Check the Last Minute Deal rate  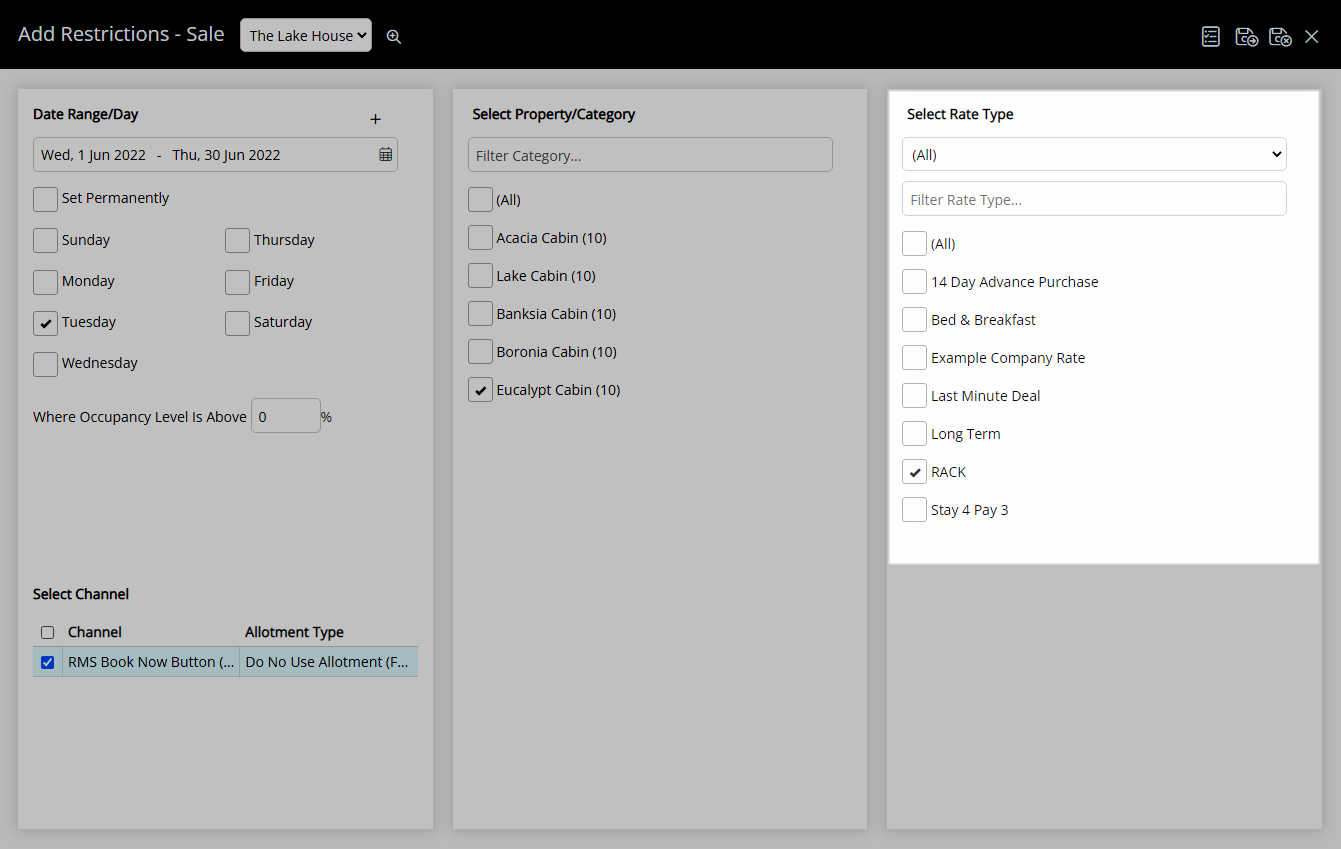pos(914,395)
